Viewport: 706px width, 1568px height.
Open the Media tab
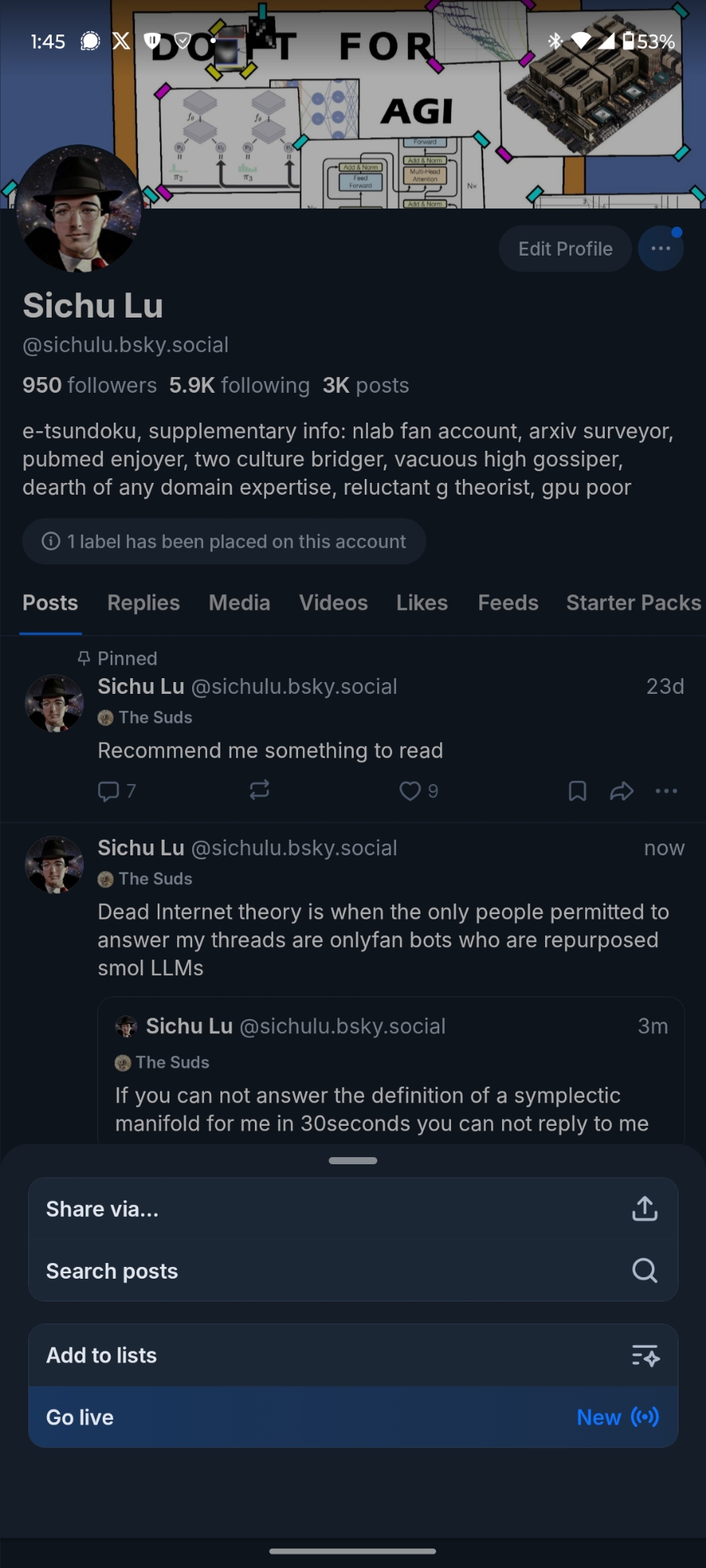(x=239, y=603)
